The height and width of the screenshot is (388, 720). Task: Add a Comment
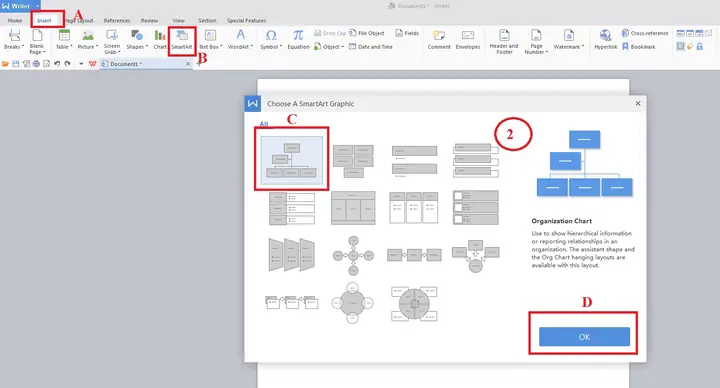pos(439,39)
